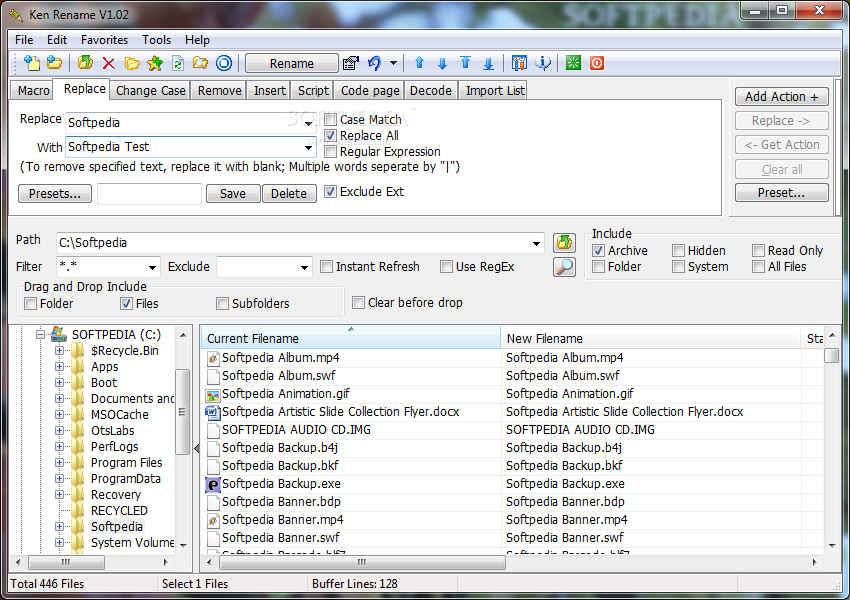Click the open folders toolbar icon
The image size is (850, 600).
click(x=132, y=63)
